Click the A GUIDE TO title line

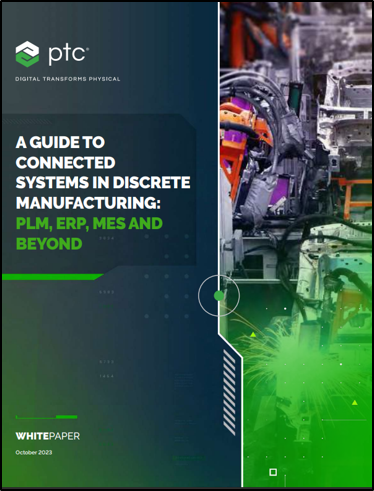point(60,142)
